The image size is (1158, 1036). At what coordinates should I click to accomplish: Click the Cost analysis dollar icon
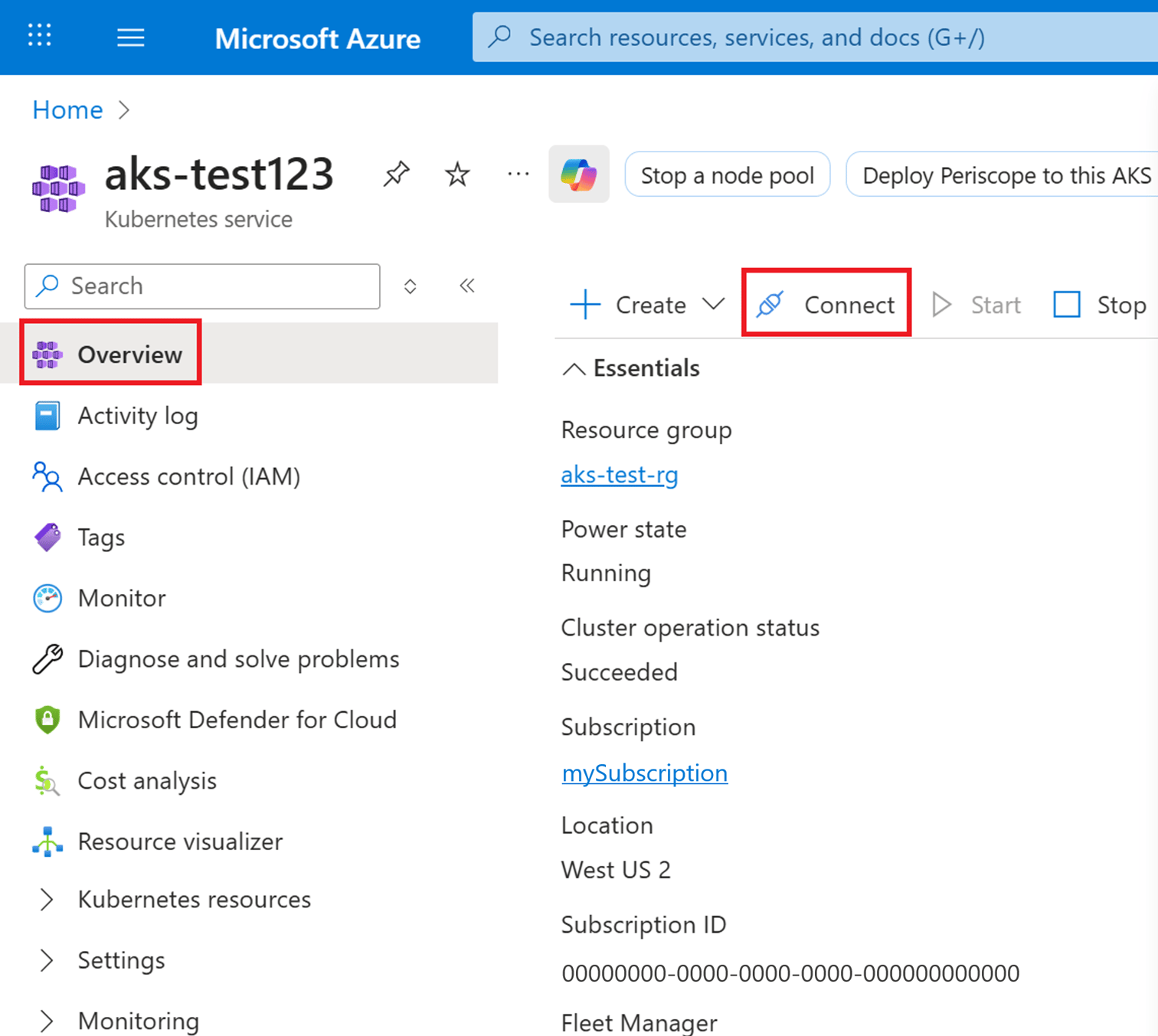47,781
